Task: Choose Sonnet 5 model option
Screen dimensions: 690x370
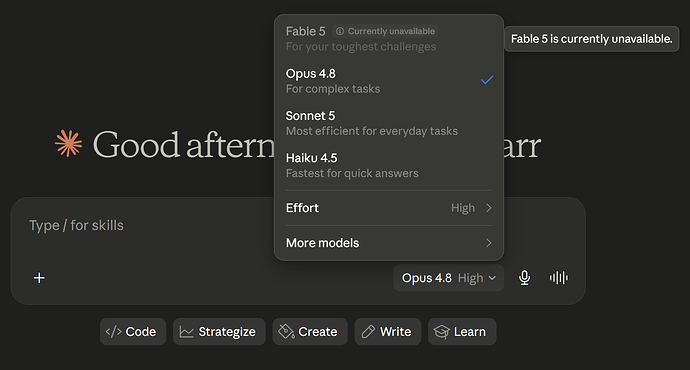Action: [389, 123]
